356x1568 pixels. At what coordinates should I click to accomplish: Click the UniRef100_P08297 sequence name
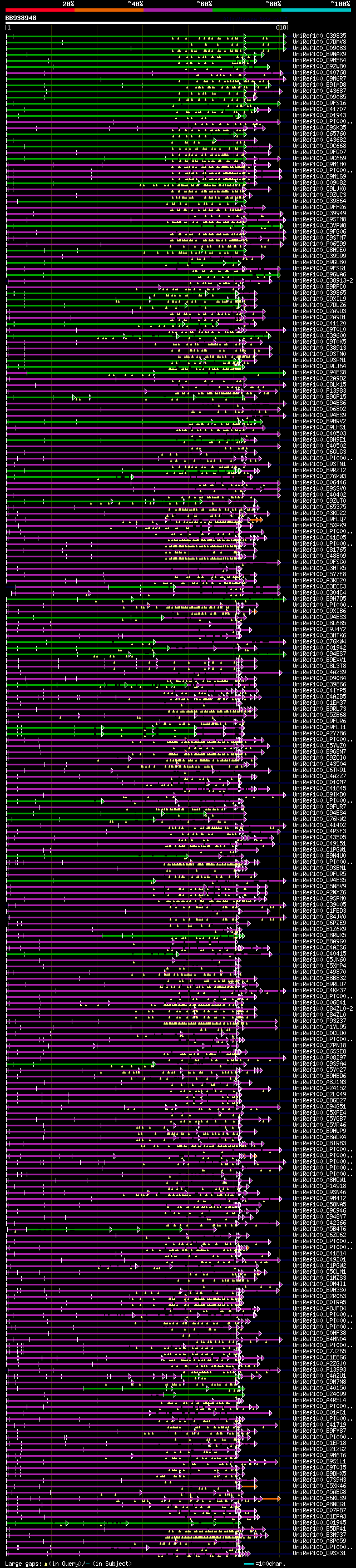pyautogui.click(x=319, y=1057)
